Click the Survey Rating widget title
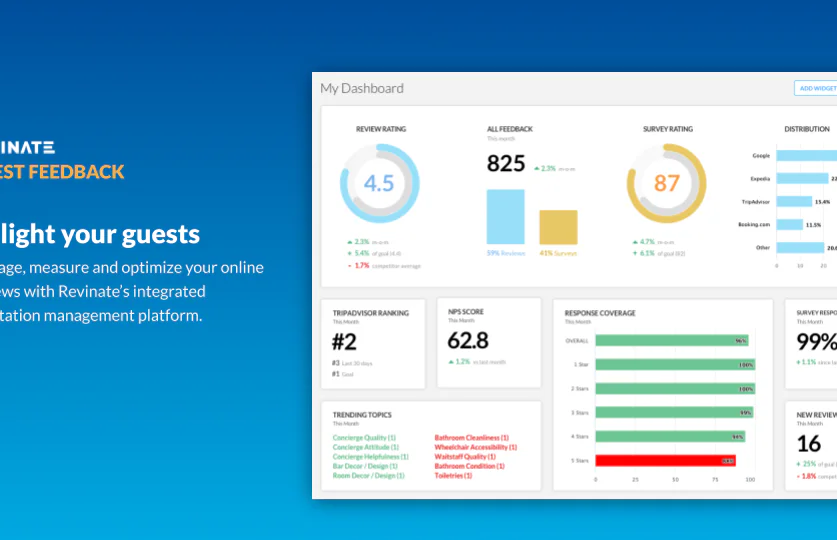 coord(668,129)
